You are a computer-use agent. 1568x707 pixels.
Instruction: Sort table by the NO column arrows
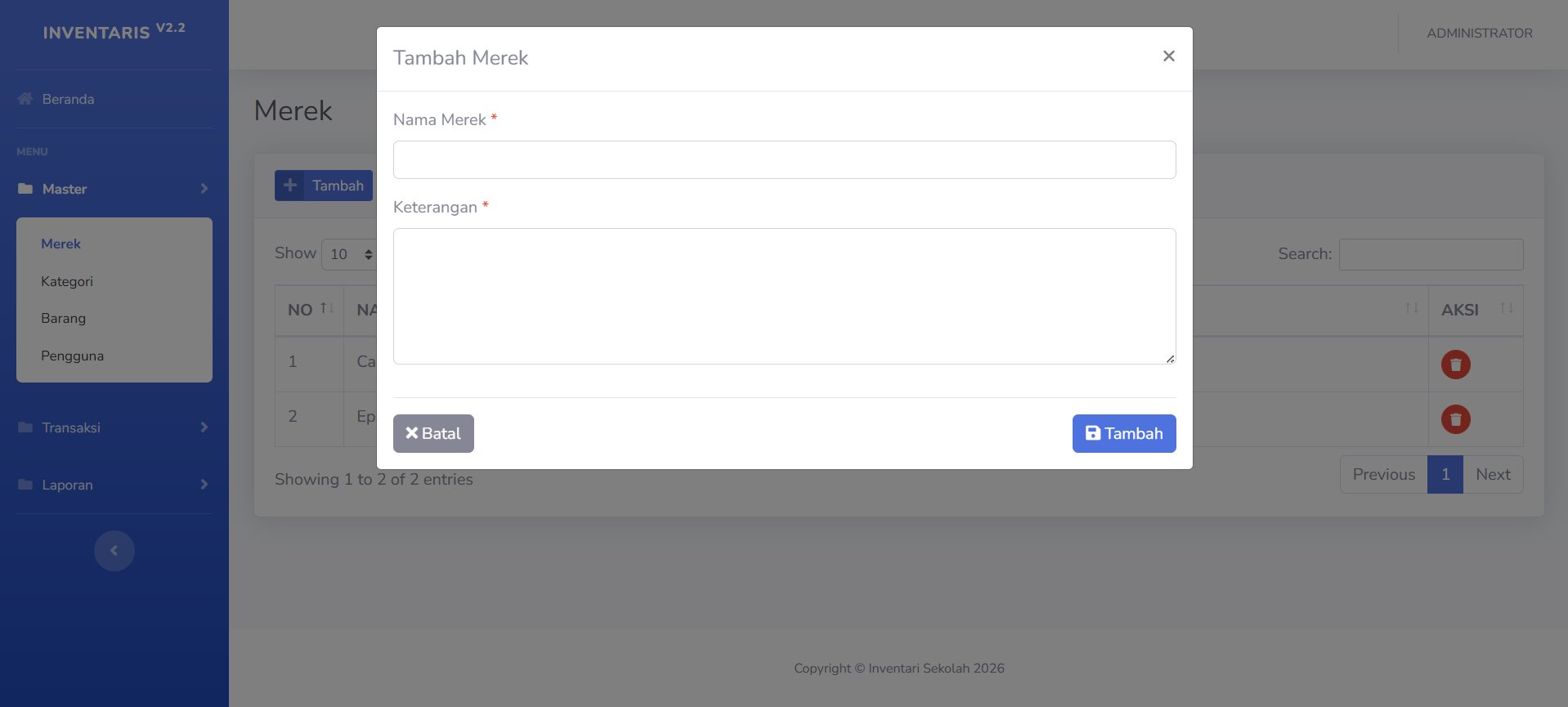coord(327,308)
